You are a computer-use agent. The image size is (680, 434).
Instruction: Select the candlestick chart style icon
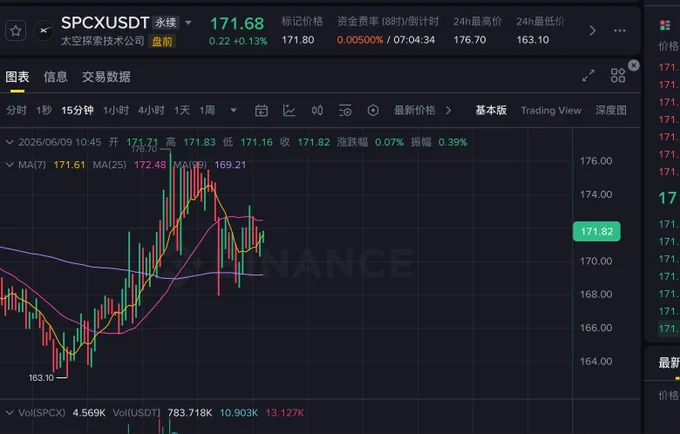(x=317, y=111)
